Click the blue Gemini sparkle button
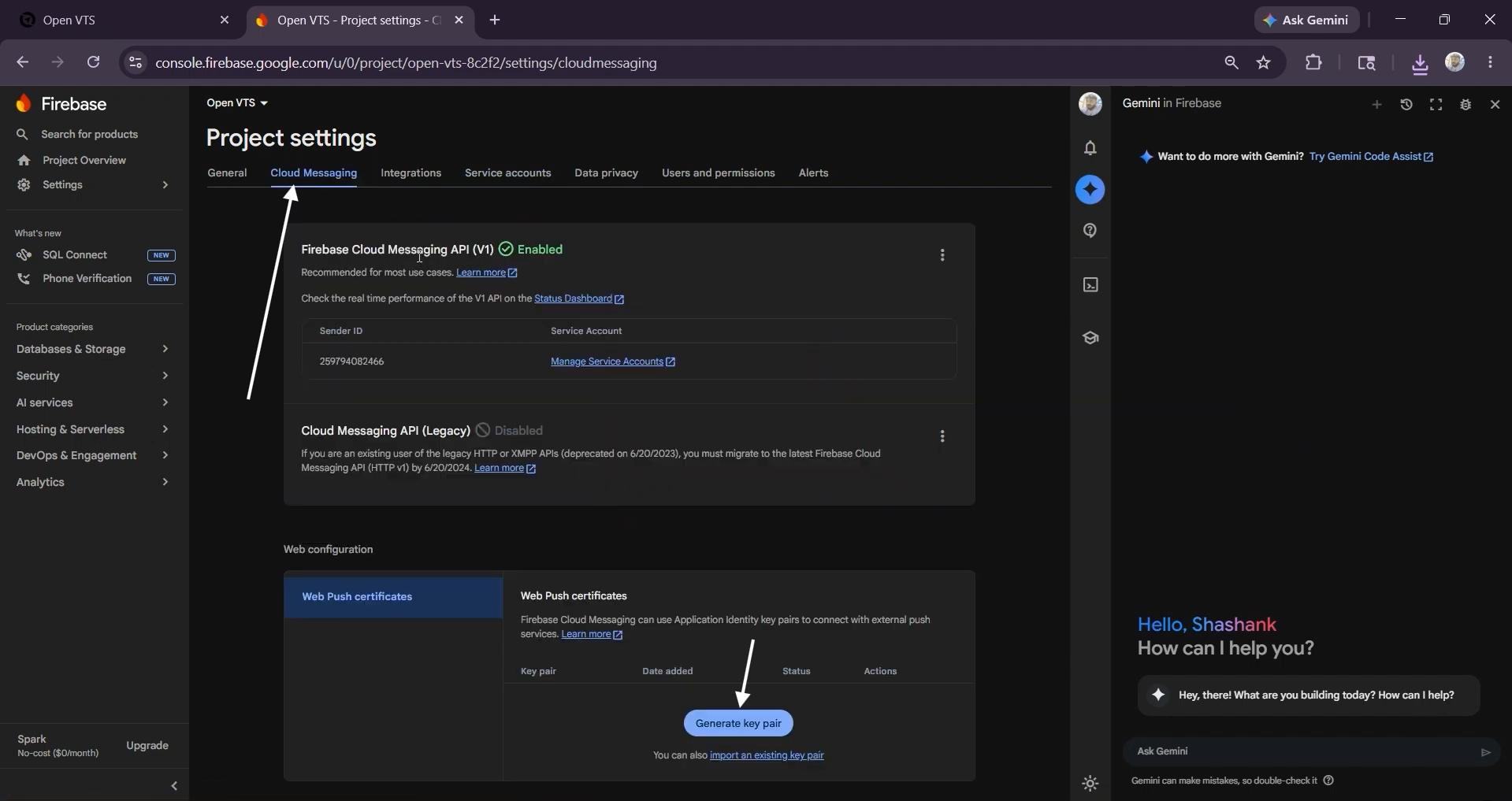This screenshot has height=801, width=1512. pos(1090,190)
